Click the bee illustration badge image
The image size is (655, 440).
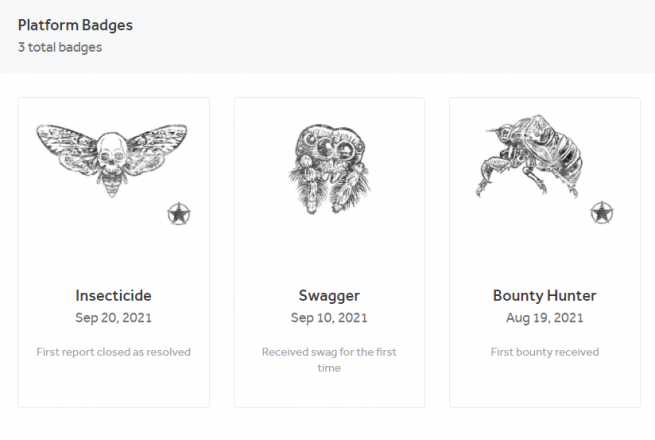tap(530, 160)
